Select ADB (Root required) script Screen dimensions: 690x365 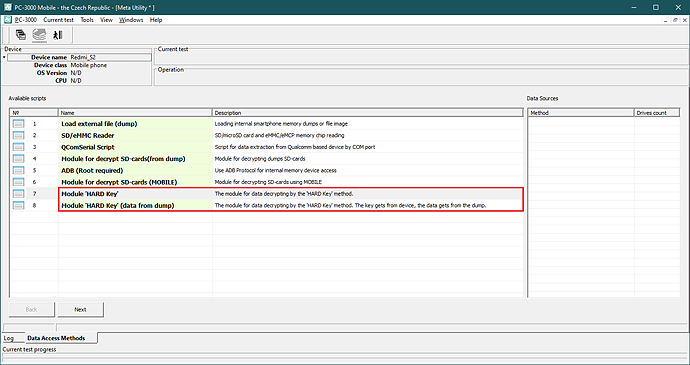(92, 170)
